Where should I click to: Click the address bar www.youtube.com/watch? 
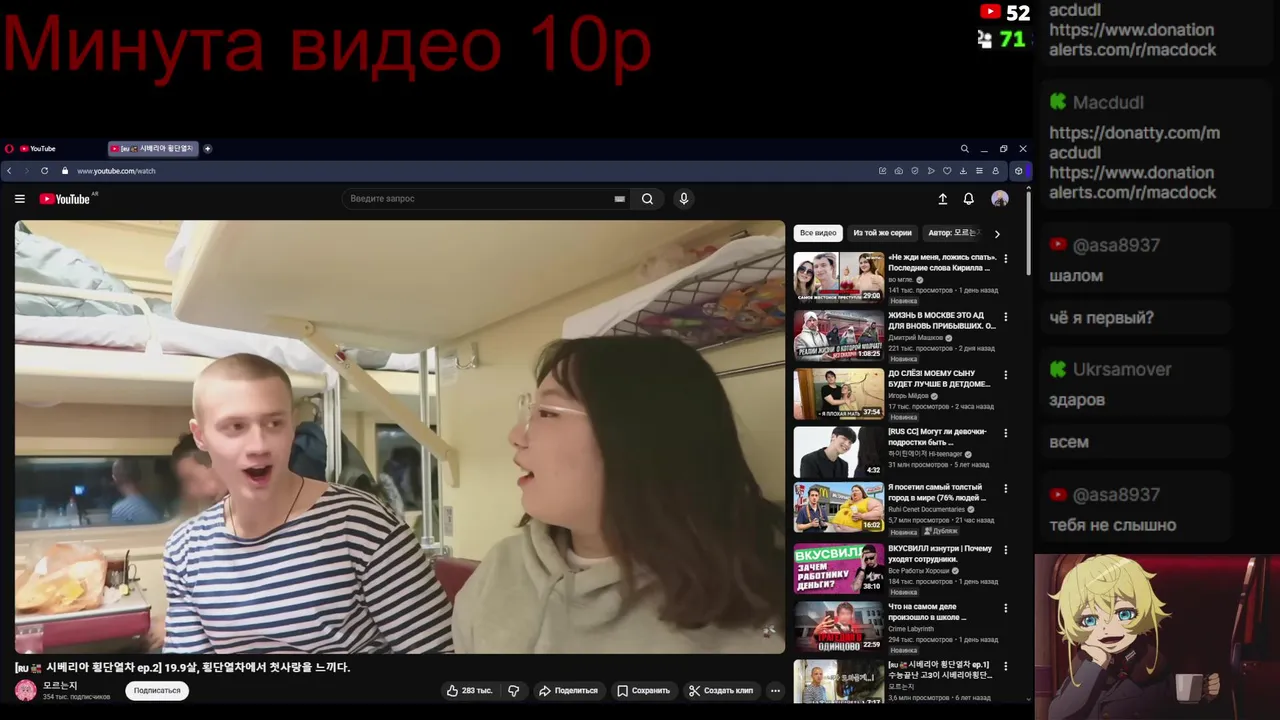[116, 171]
